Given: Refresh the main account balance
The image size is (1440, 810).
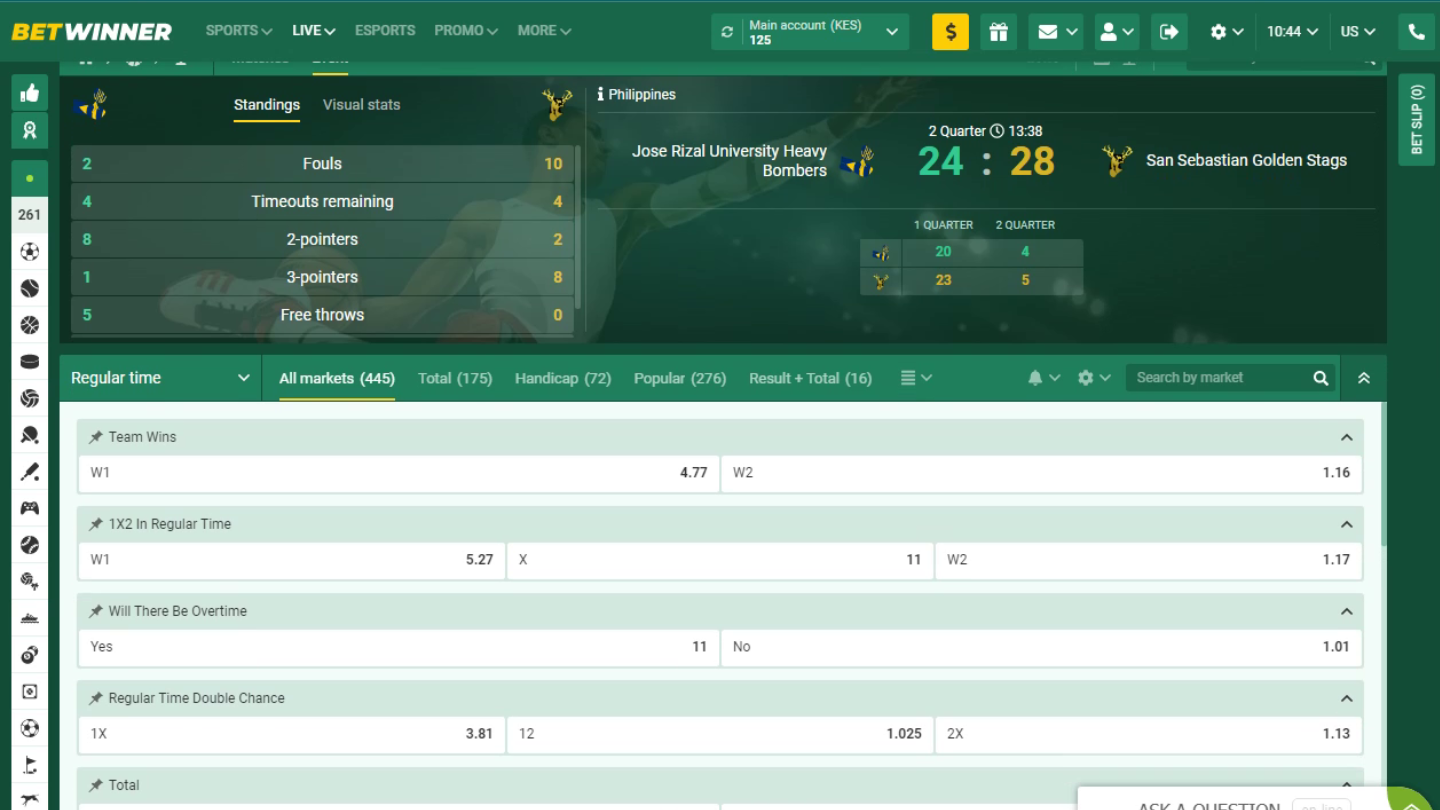Looking at the screenshot, I should pyautogui.click(x=727, y=32).
